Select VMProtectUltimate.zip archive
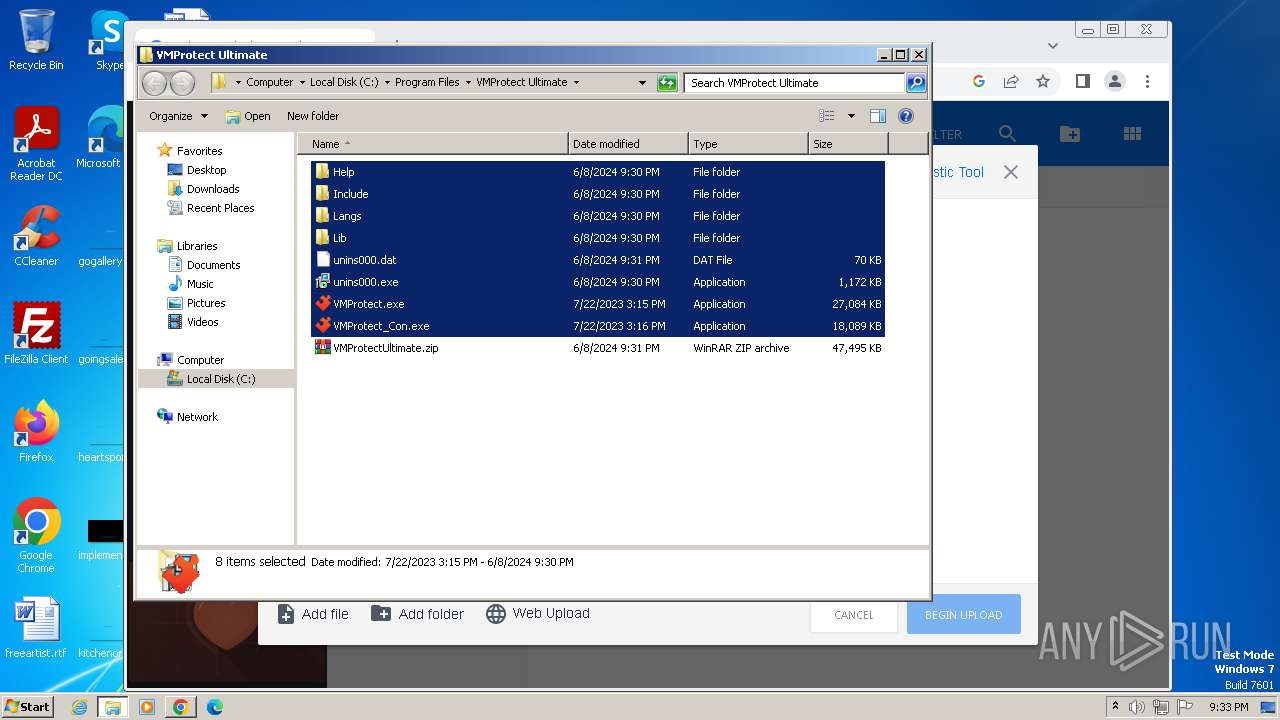This screenshot has height=720, width=1280. 598,348
